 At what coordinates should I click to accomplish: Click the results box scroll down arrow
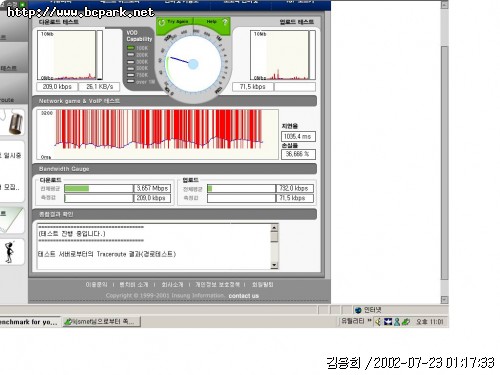click(x=274, y=265)
